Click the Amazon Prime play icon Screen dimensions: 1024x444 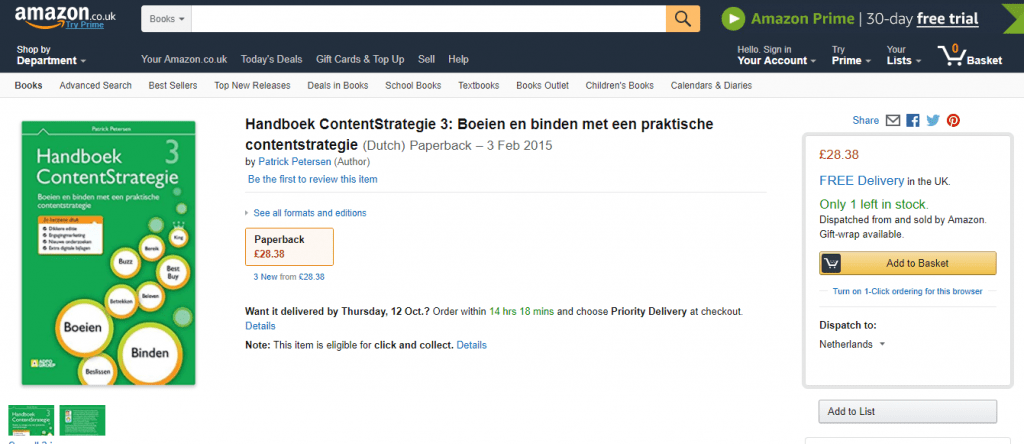tap(735, 19)
